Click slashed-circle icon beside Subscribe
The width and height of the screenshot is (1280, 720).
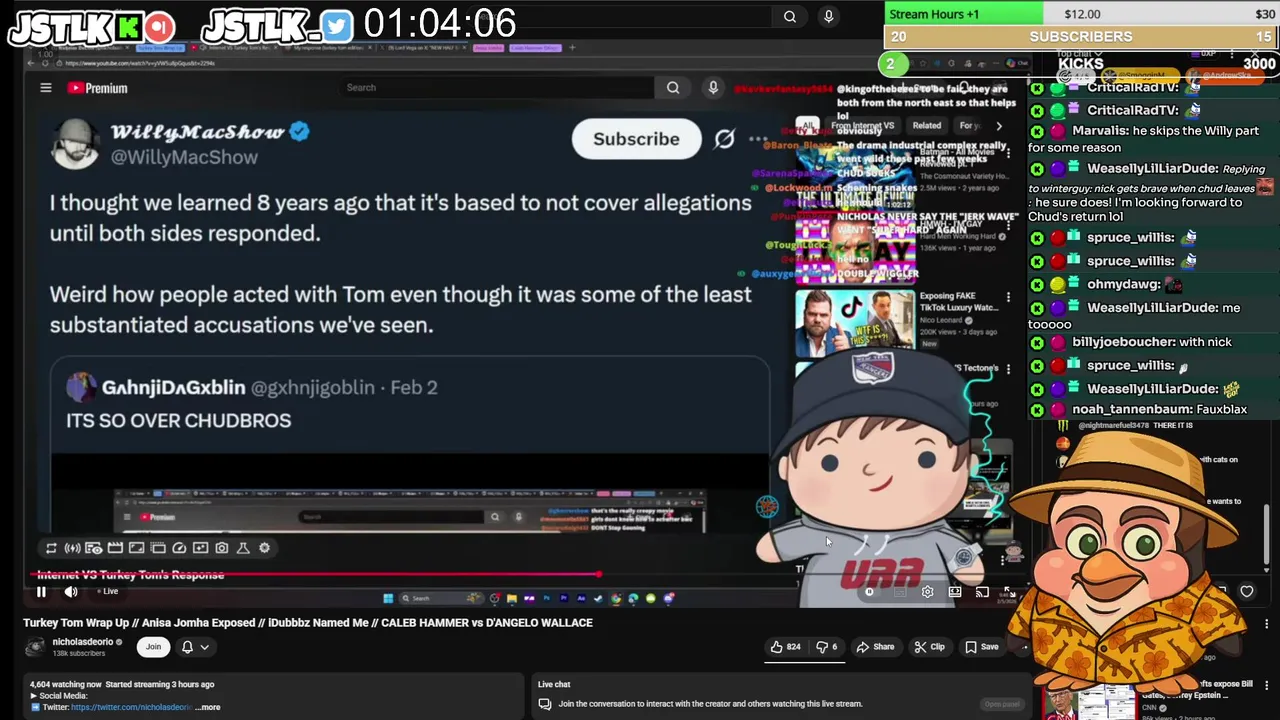[x=724, y=139]
